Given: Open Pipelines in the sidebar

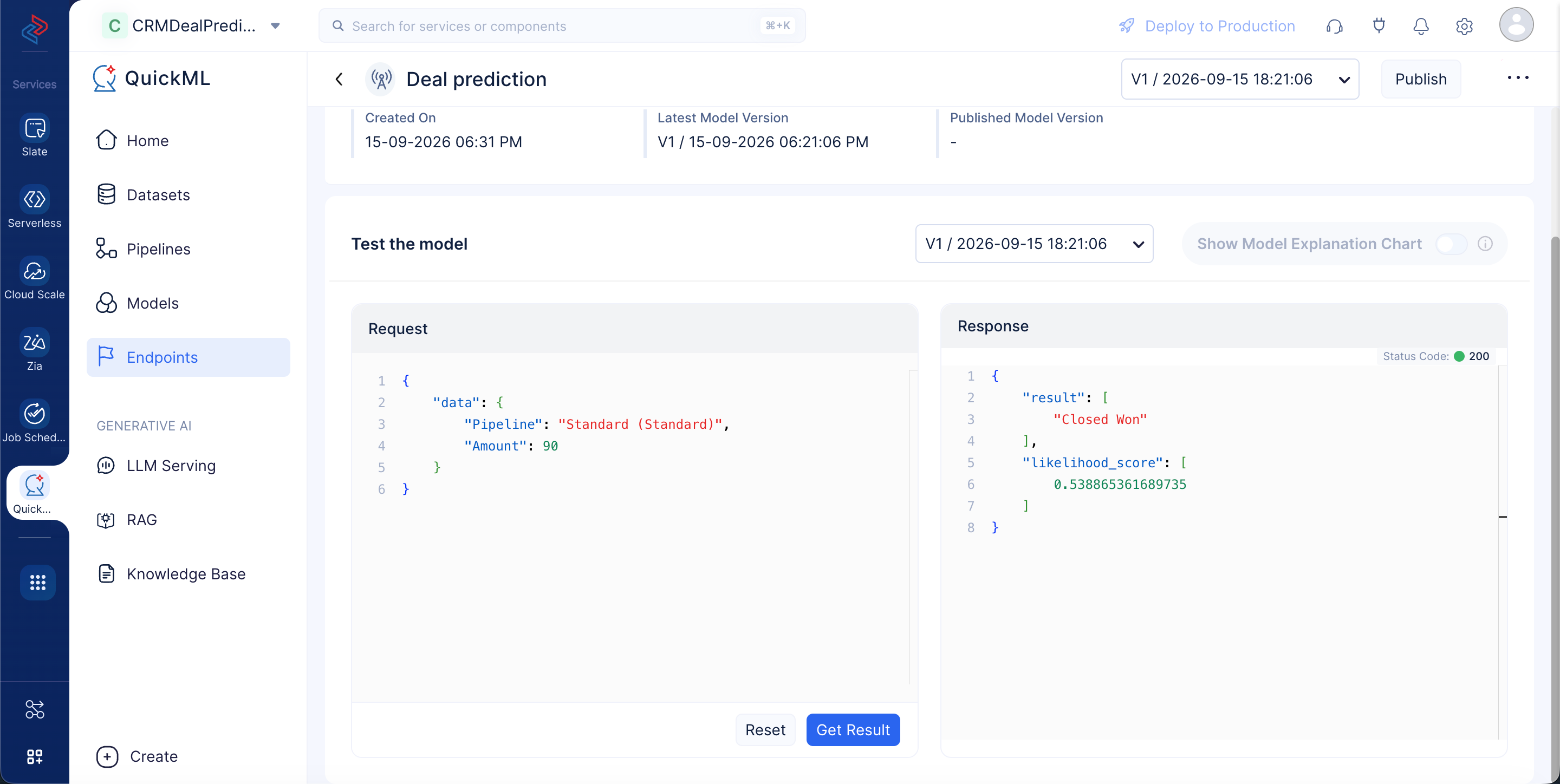Looking at the screenshot, I should pyautogui.click(x=188, y=249).
